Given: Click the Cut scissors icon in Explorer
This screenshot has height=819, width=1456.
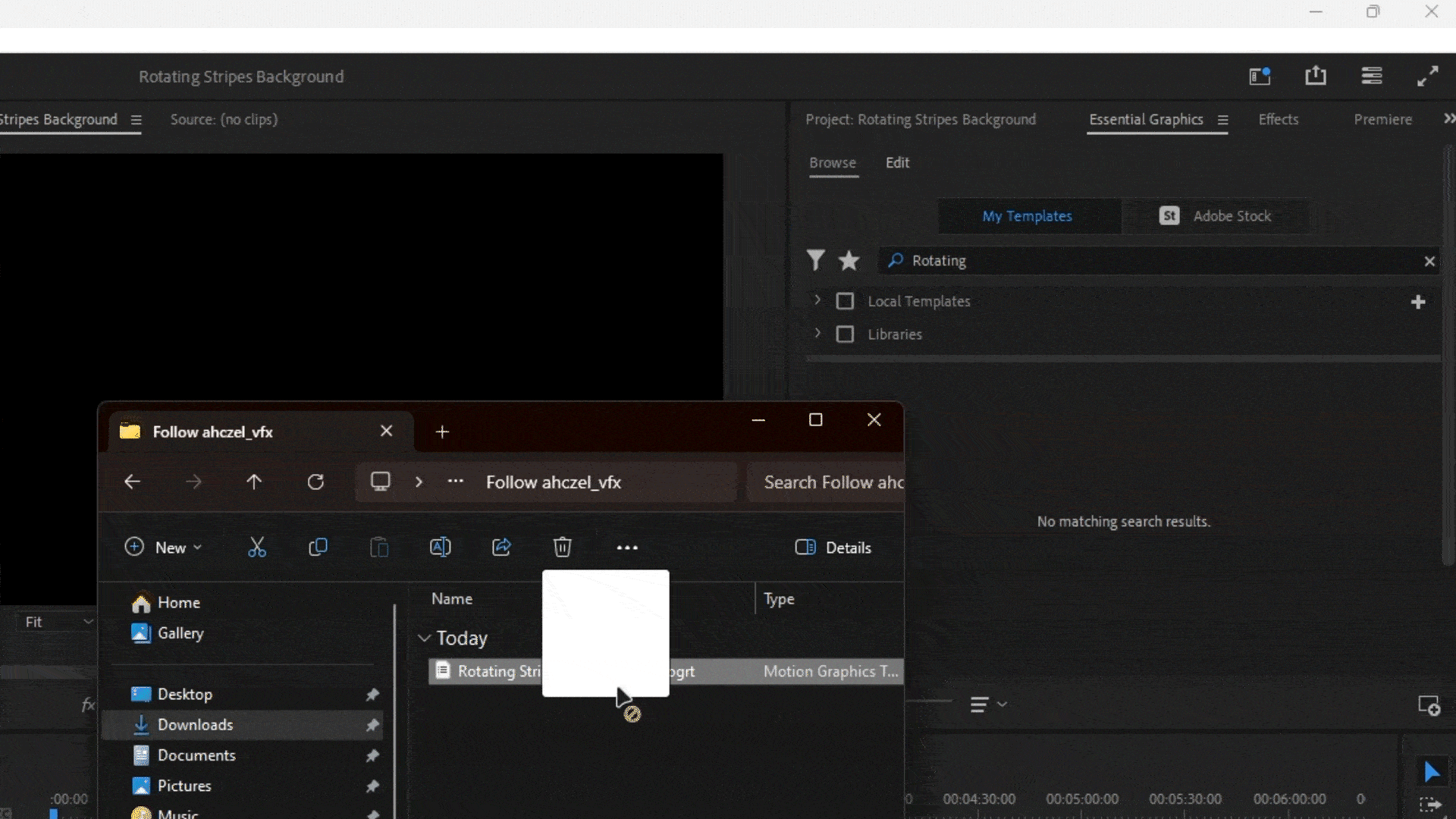Looking at the screenshot, I should click(x=257, y=547).
